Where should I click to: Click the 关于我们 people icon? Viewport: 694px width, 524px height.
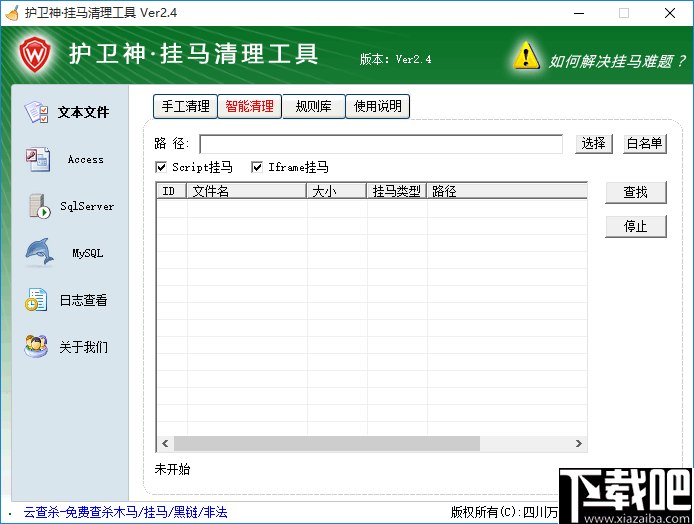click(x=36, y=347)
